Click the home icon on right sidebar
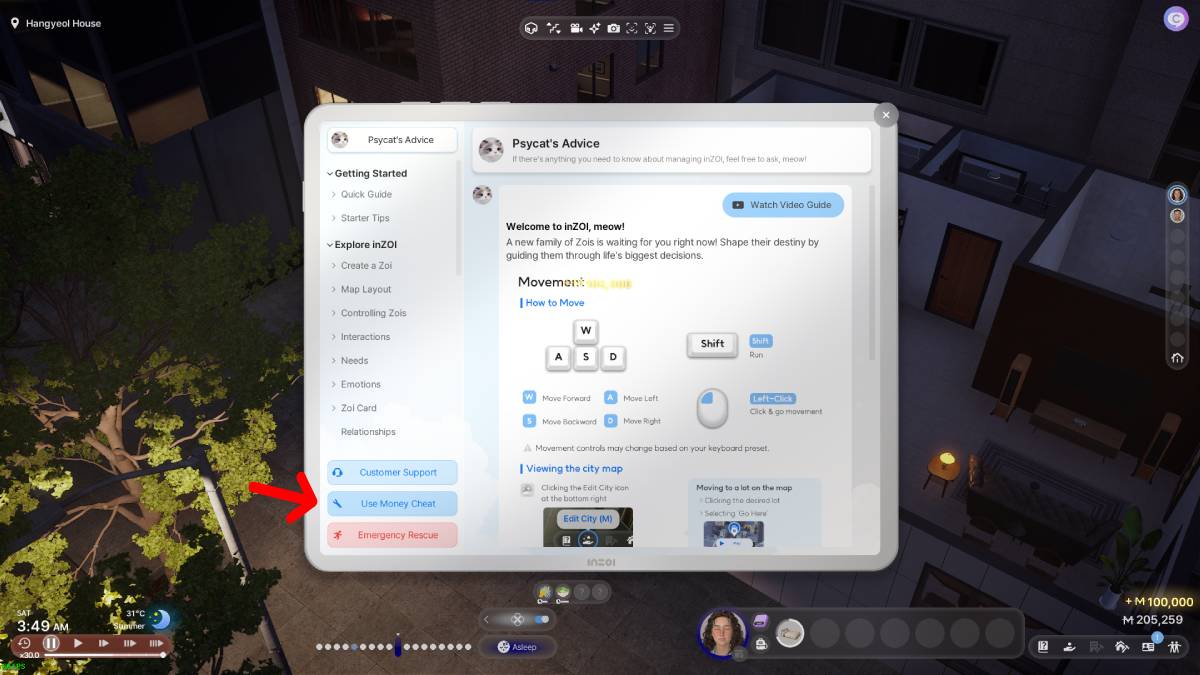This screenshot has width=1200, height=675. pyautogui.click(x=1177, y=358)
